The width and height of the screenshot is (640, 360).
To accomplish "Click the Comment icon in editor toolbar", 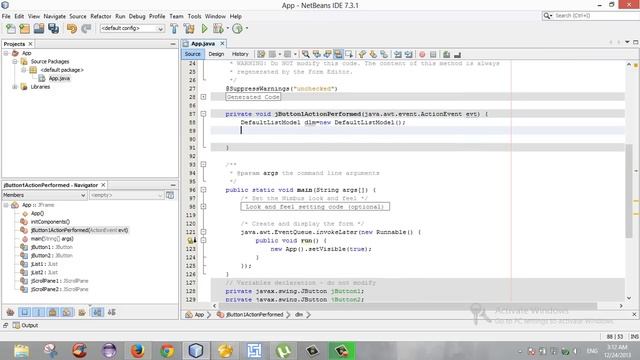I will tap(447, 54).
